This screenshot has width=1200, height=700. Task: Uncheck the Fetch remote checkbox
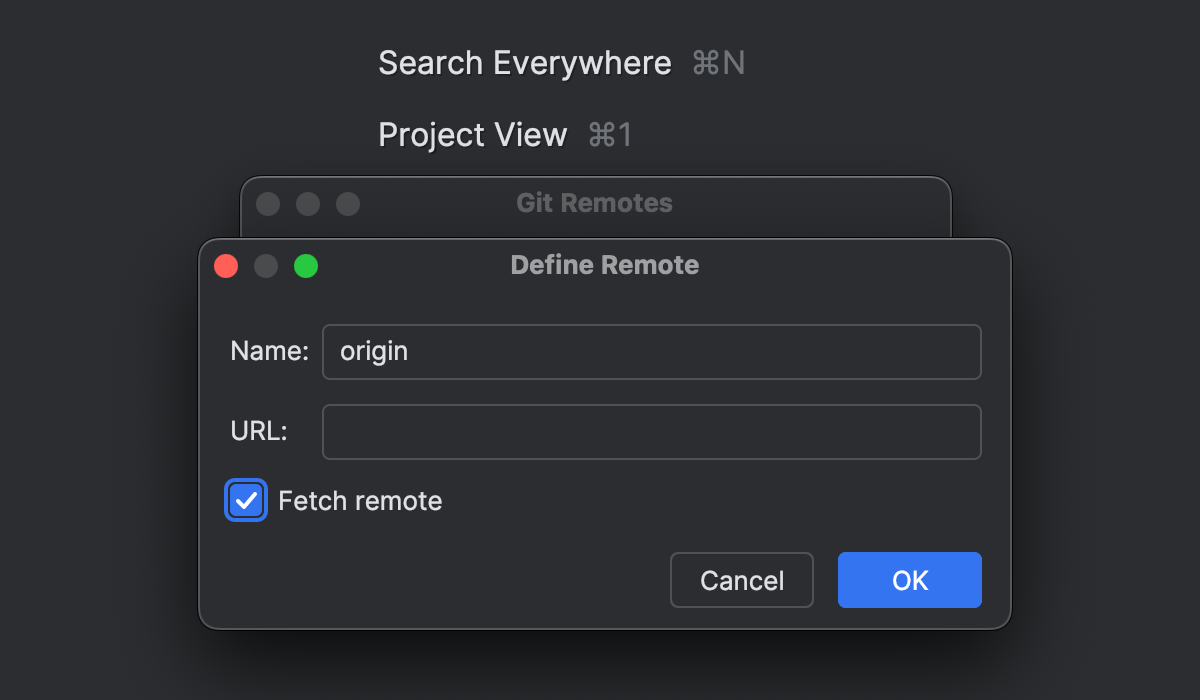tap(246, 501)
